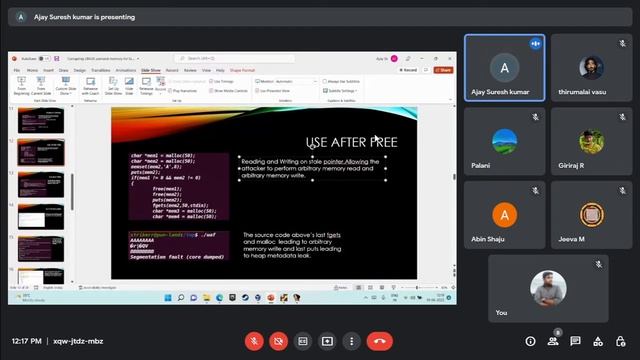Click the PowerPoint search box

click(234, 59)
